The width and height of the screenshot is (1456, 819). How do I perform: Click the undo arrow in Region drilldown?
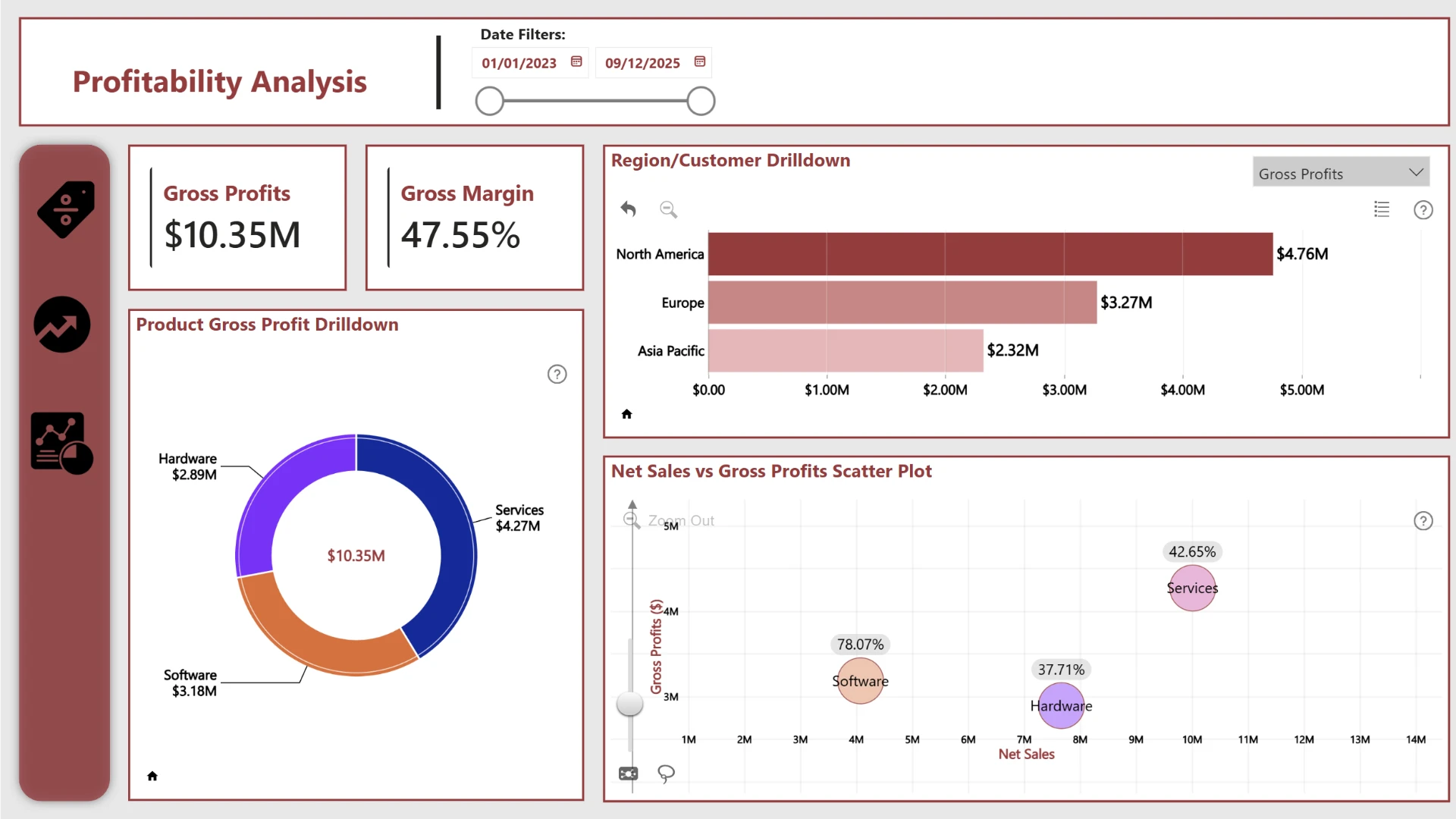tap(628, 209)
